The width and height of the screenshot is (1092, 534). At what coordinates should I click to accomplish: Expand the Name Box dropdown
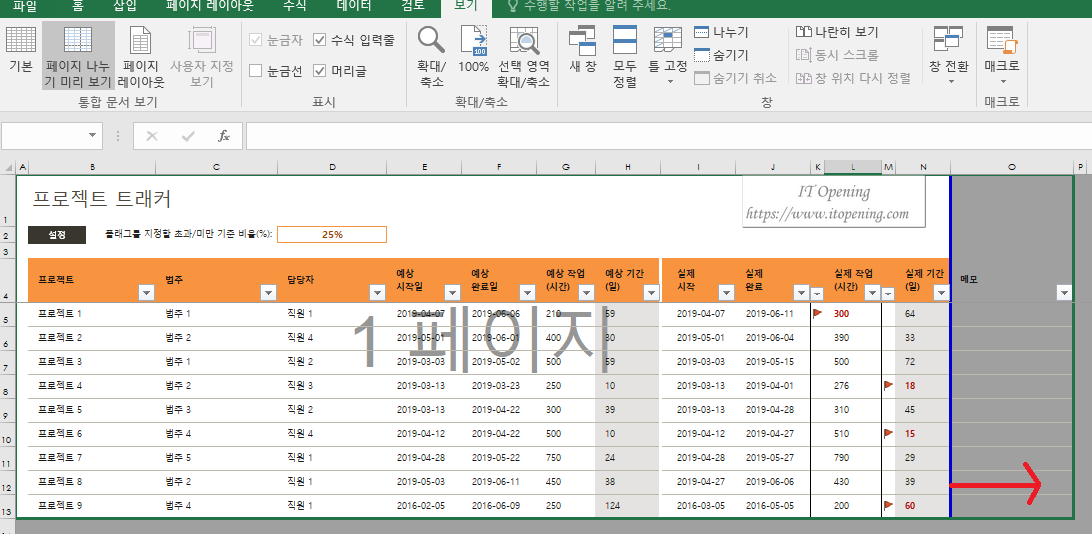pyautogui.click(x=93, y=136)
